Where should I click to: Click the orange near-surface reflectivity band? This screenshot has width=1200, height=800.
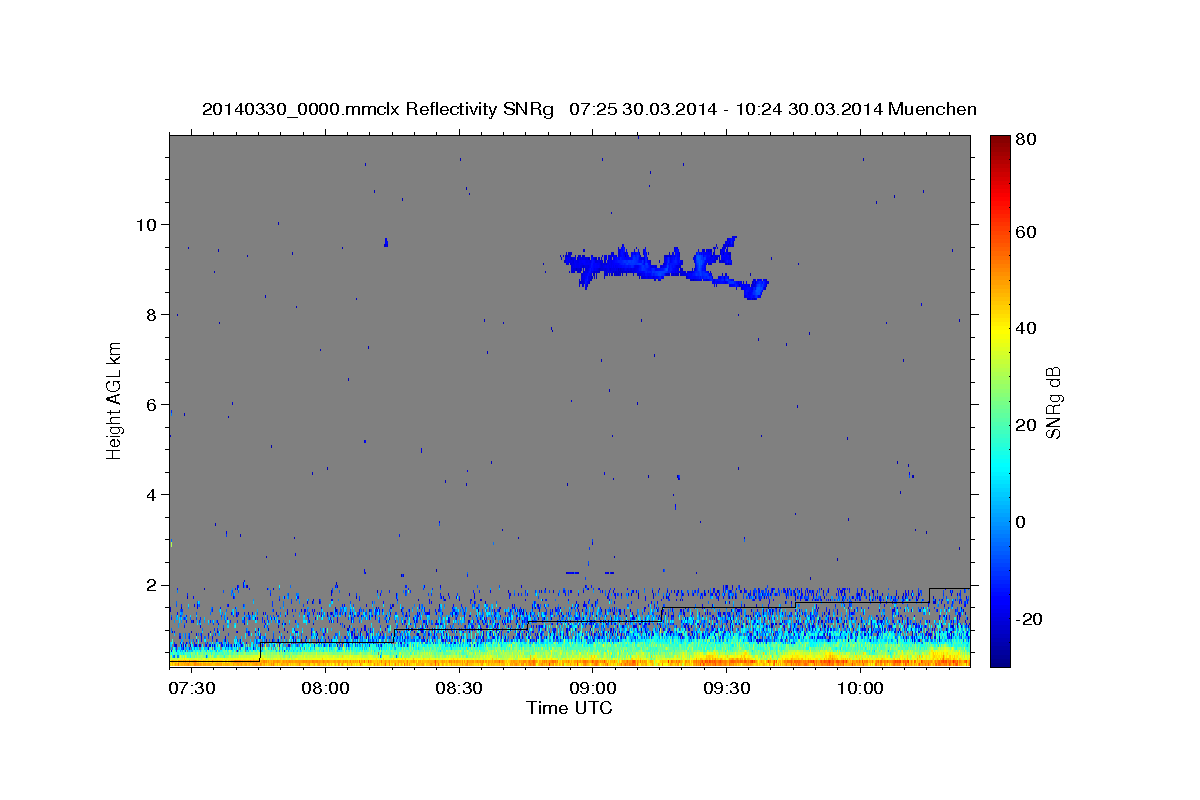[x=570, y=661]
